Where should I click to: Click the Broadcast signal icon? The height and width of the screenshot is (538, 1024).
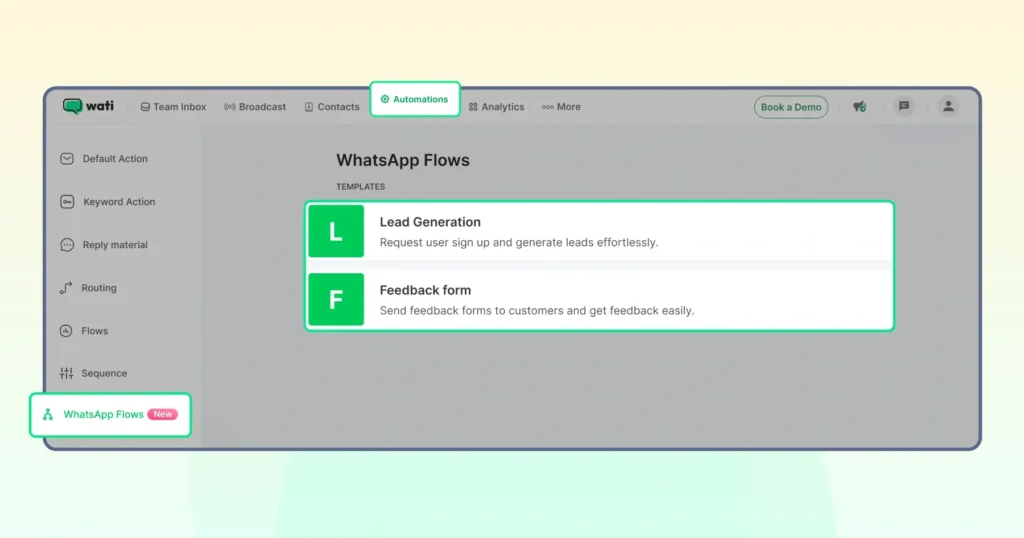(229, 107)
